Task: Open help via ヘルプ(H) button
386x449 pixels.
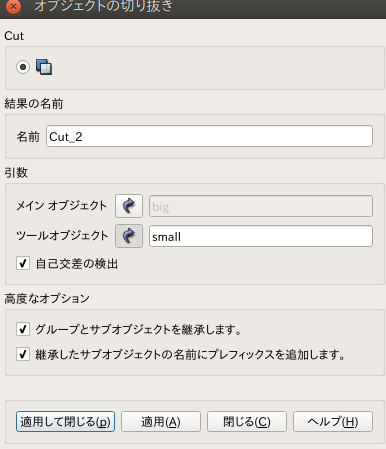Action: [x=333, y=422]
